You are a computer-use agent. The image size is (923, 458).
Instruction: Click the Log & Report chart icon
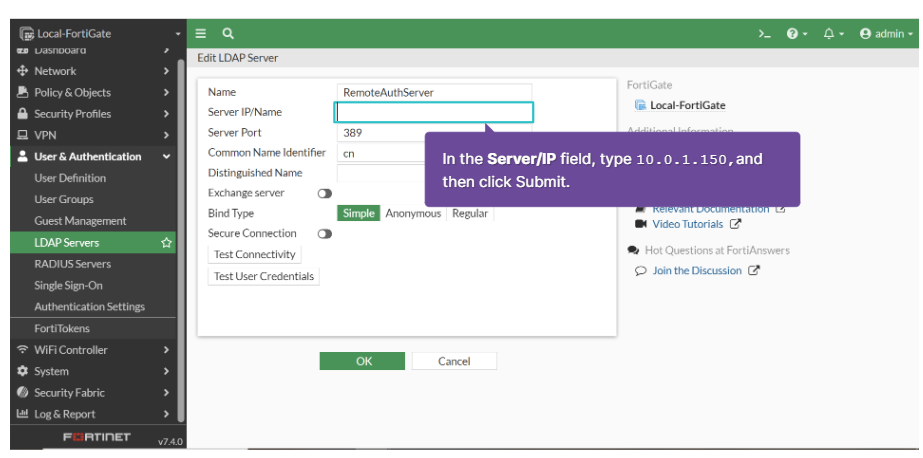pyautogui.click(x=23, y=414)
